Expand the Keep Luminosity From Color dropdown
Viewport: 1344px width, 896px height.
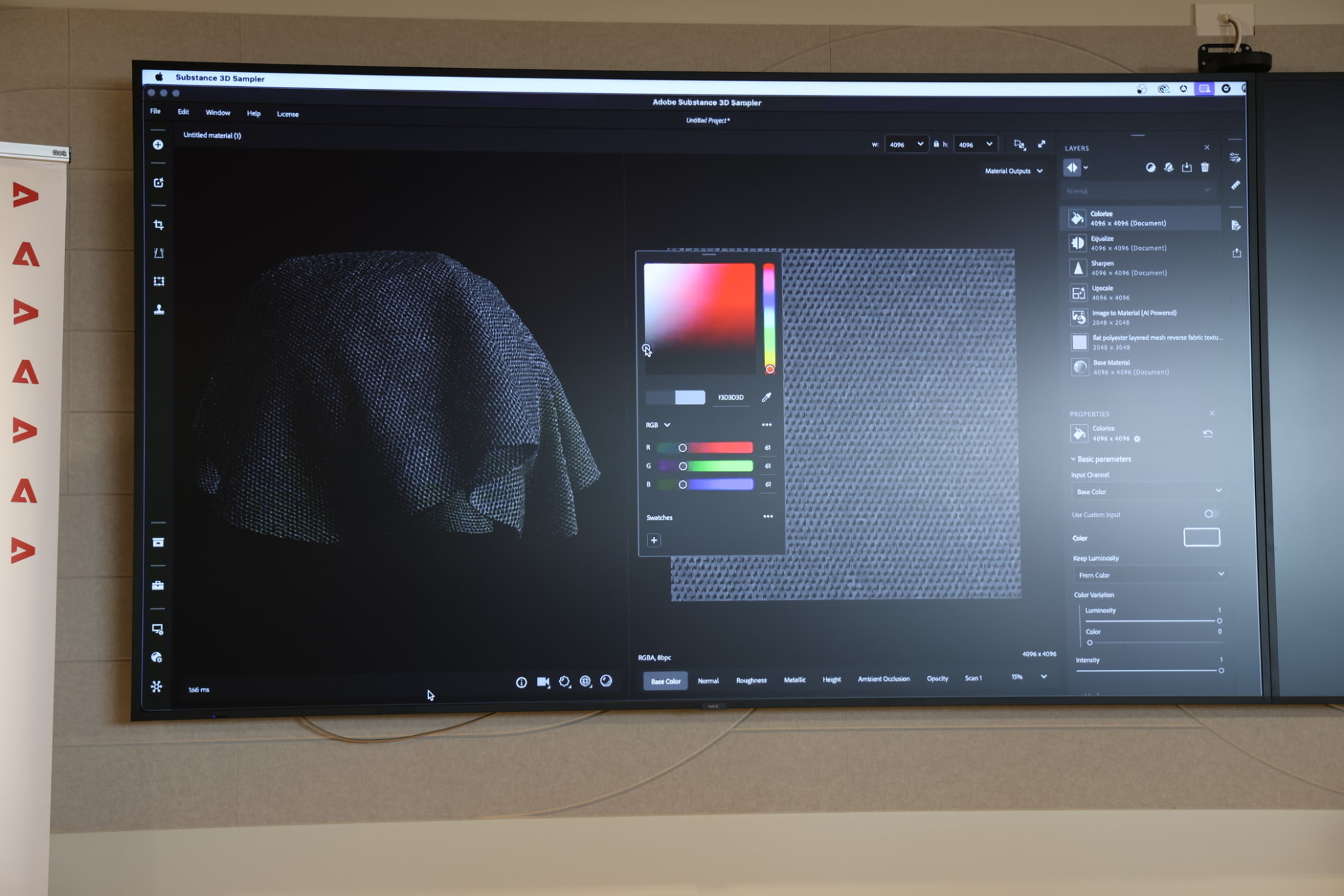(x=1150, y=575)
